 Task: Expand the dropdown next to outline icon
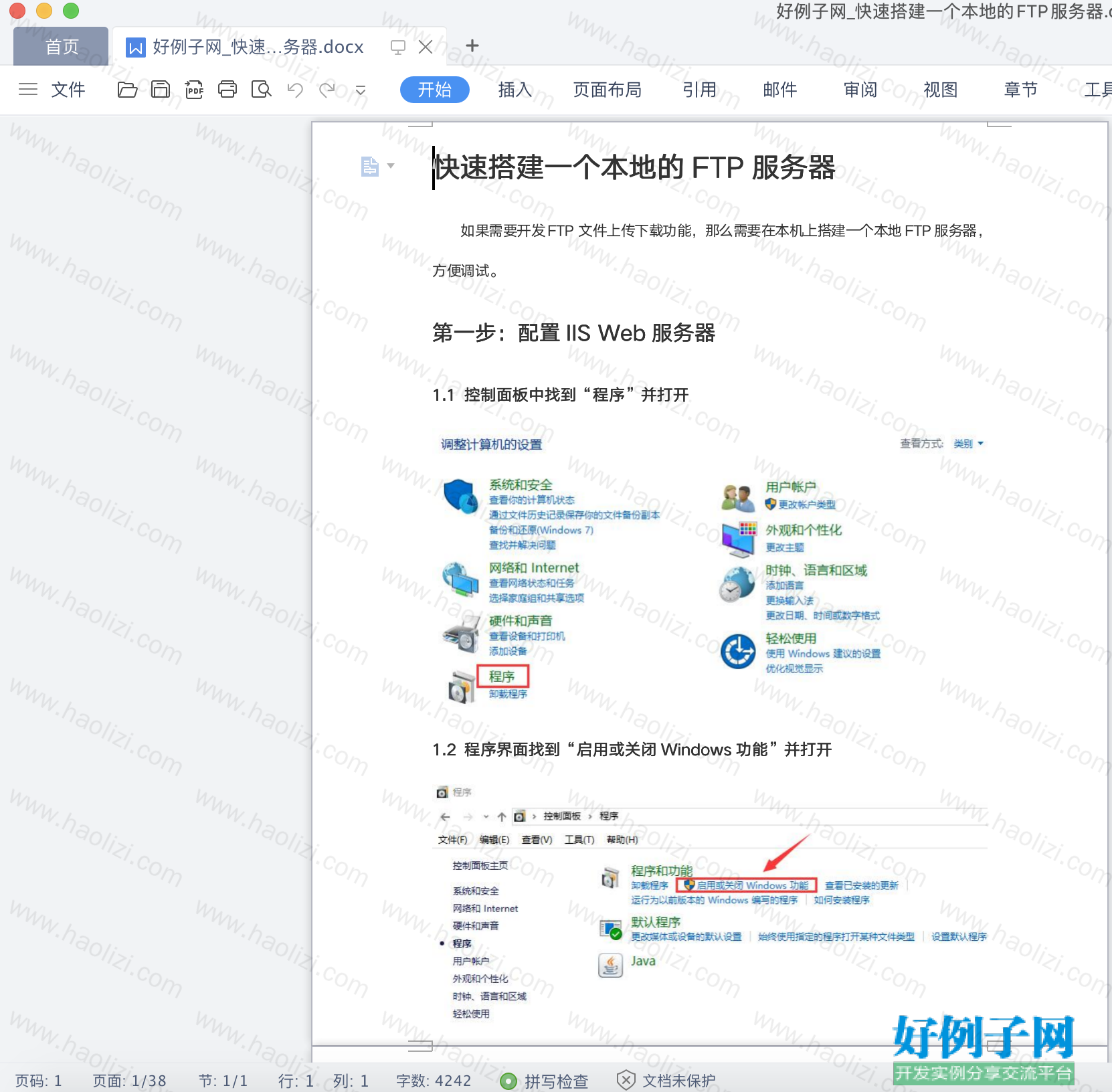point(391,166)
